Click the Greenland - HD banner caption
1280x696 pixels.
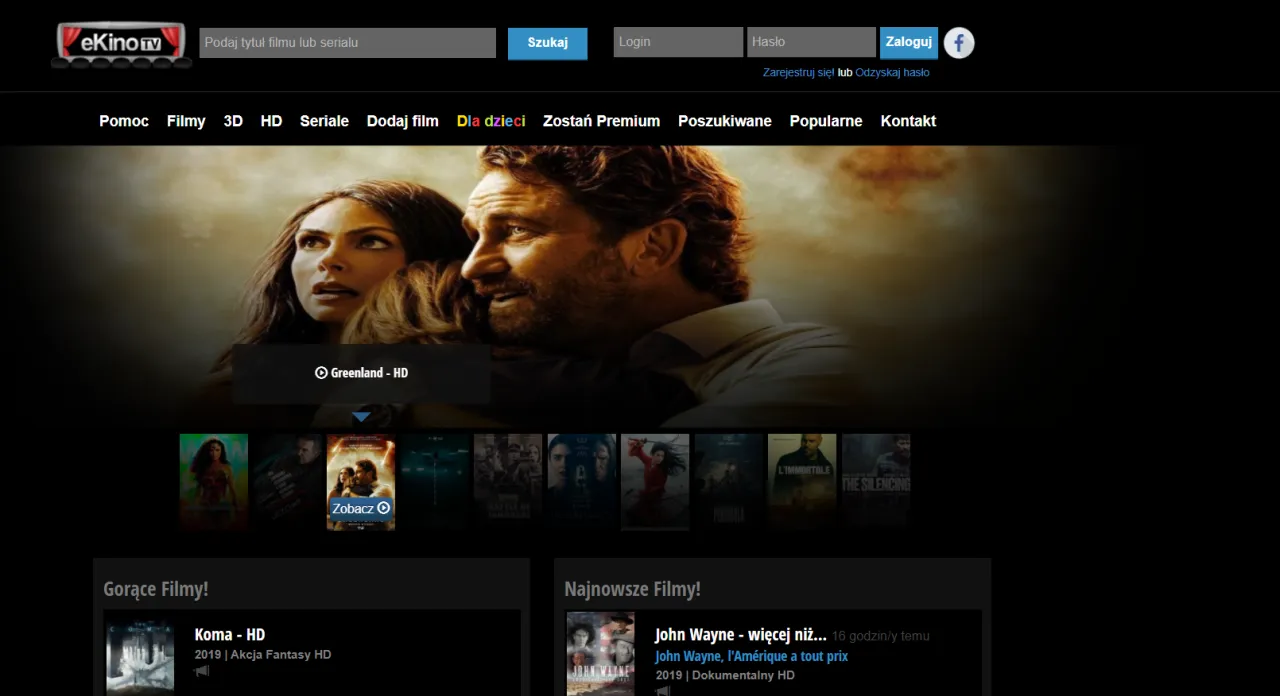coord(361,373)
